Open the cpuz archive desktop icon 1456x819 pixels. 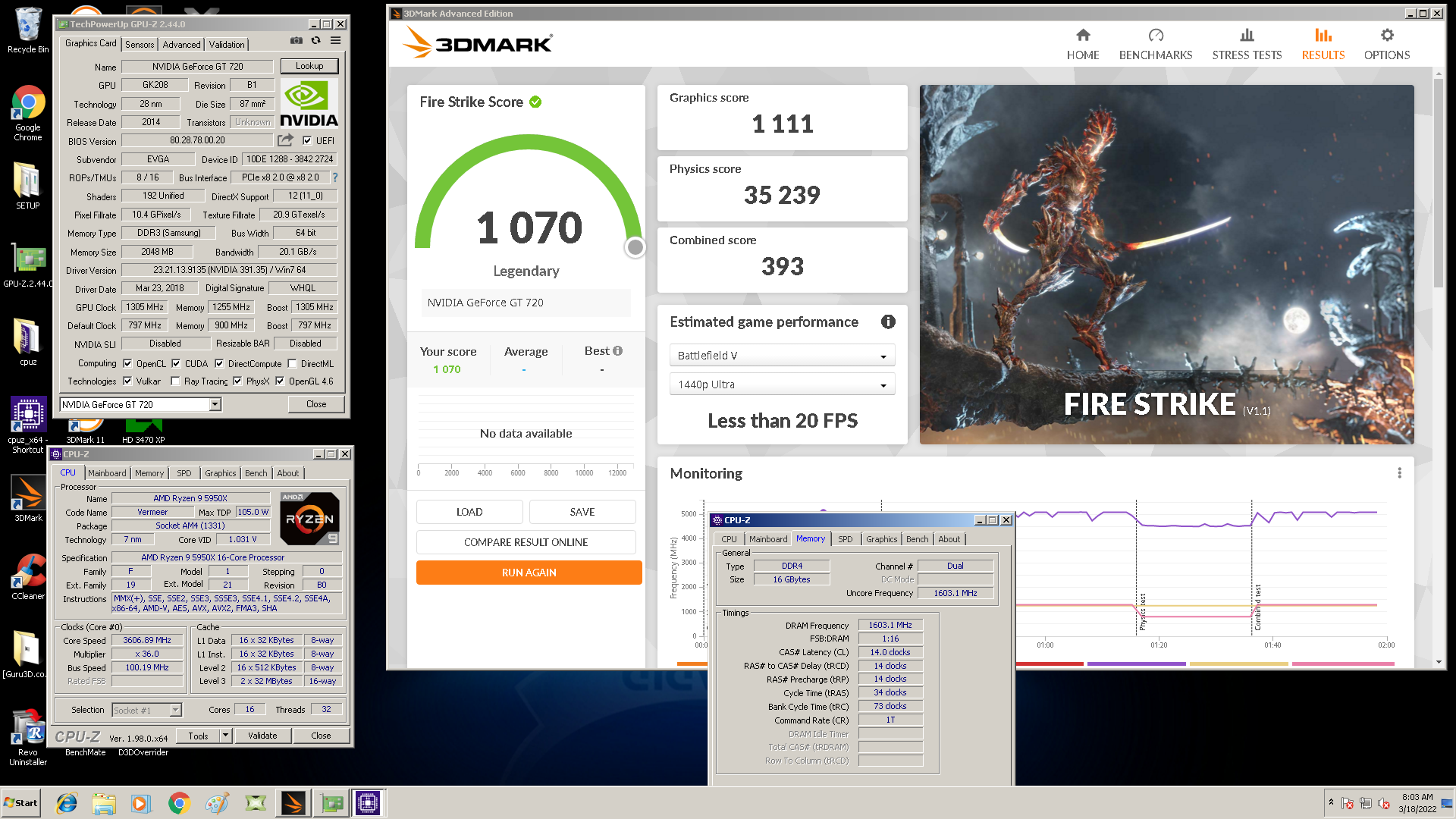click(x=28, y=341)
